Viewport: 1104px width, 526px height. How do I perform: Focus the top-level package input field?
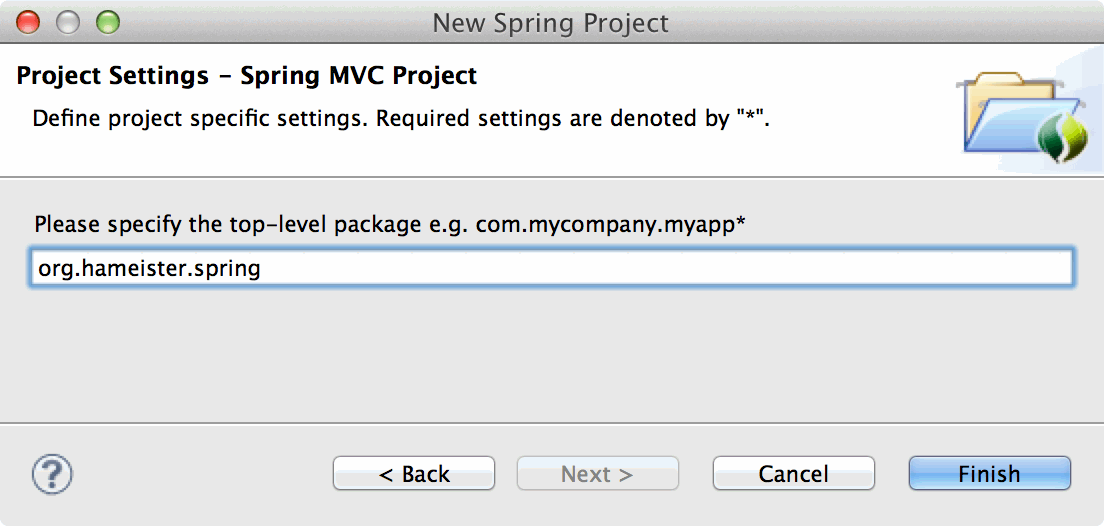700,268
